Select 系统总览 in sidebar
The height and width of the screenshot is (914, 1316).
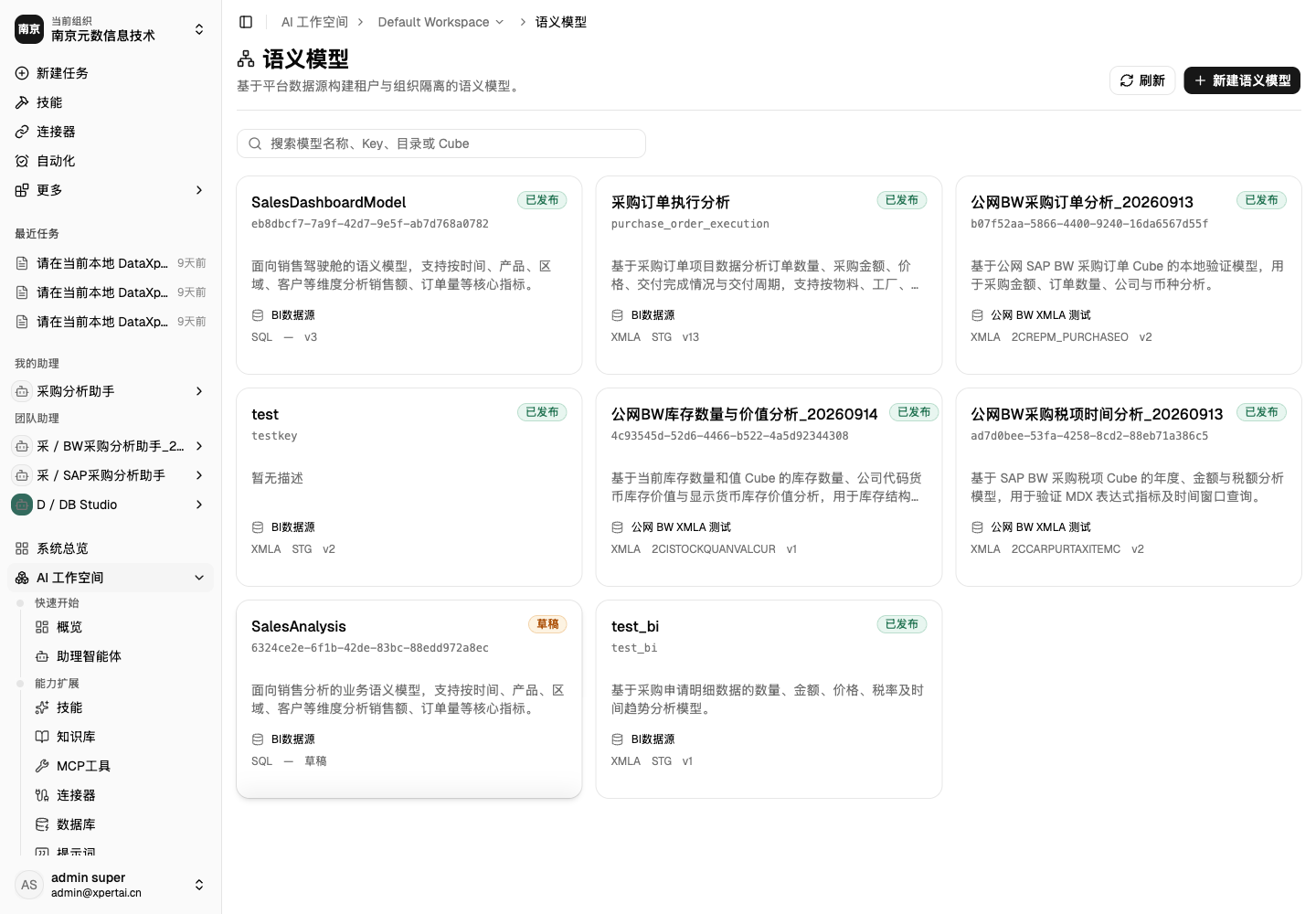click(111, 548)
